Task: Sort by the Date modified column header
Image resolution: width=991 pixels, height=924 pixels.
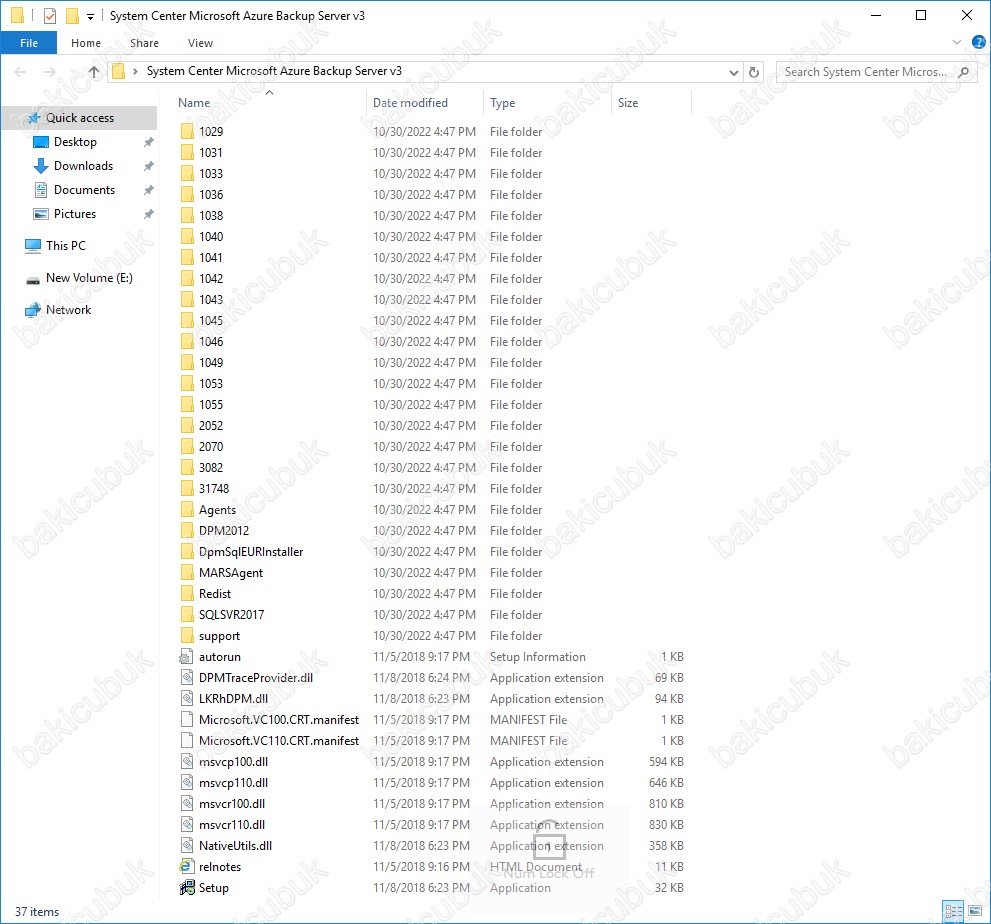Action: click(x=410, y=103)
